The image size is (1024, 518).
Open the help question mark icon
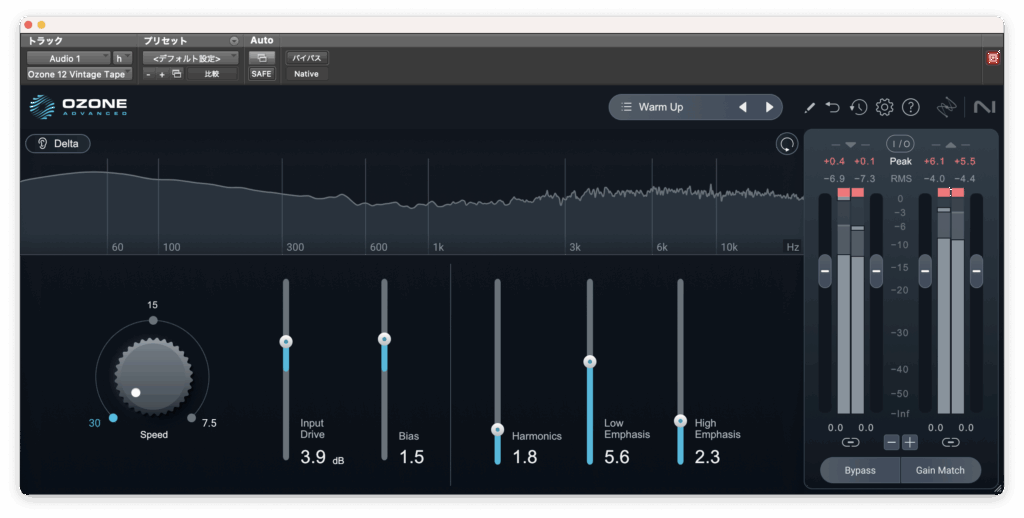(910, 107)
